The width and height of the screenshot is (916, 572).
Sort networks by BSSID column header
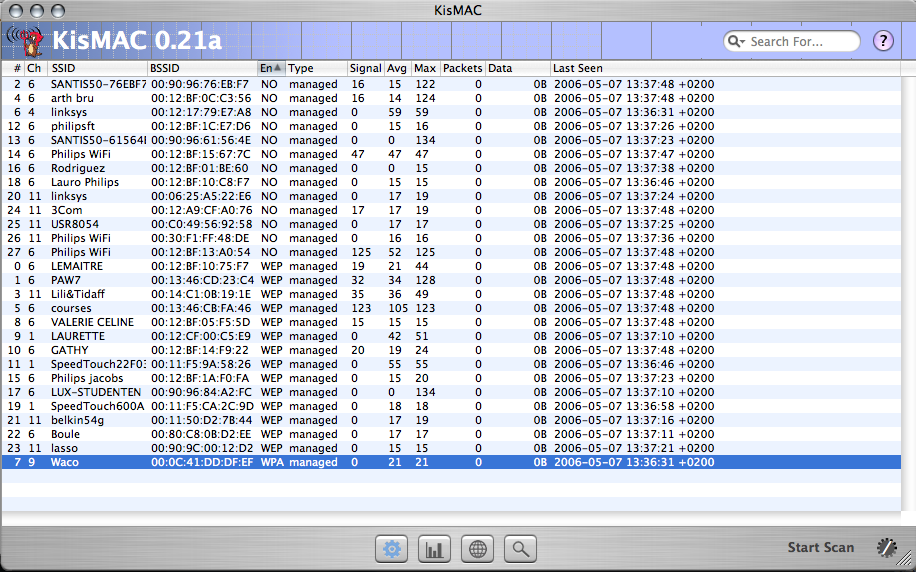click(200, 68)
